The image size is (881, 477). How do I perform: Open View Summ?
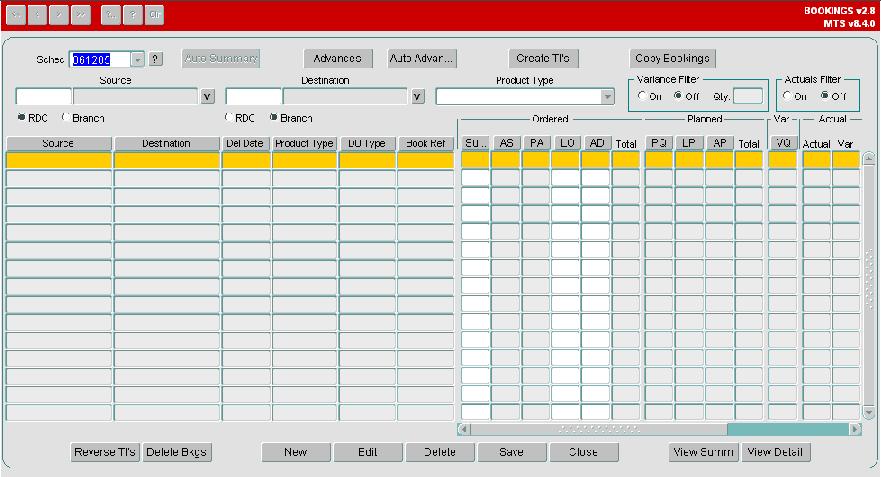point(703,452)
